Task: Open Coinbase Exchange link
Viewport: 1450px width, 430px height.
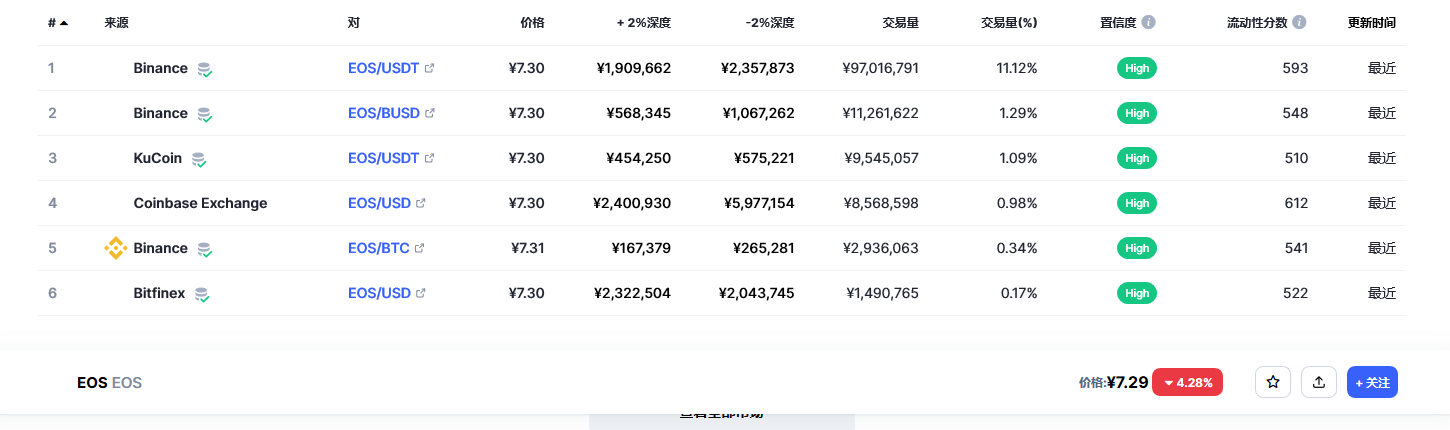Action: (x=201, y=203)
